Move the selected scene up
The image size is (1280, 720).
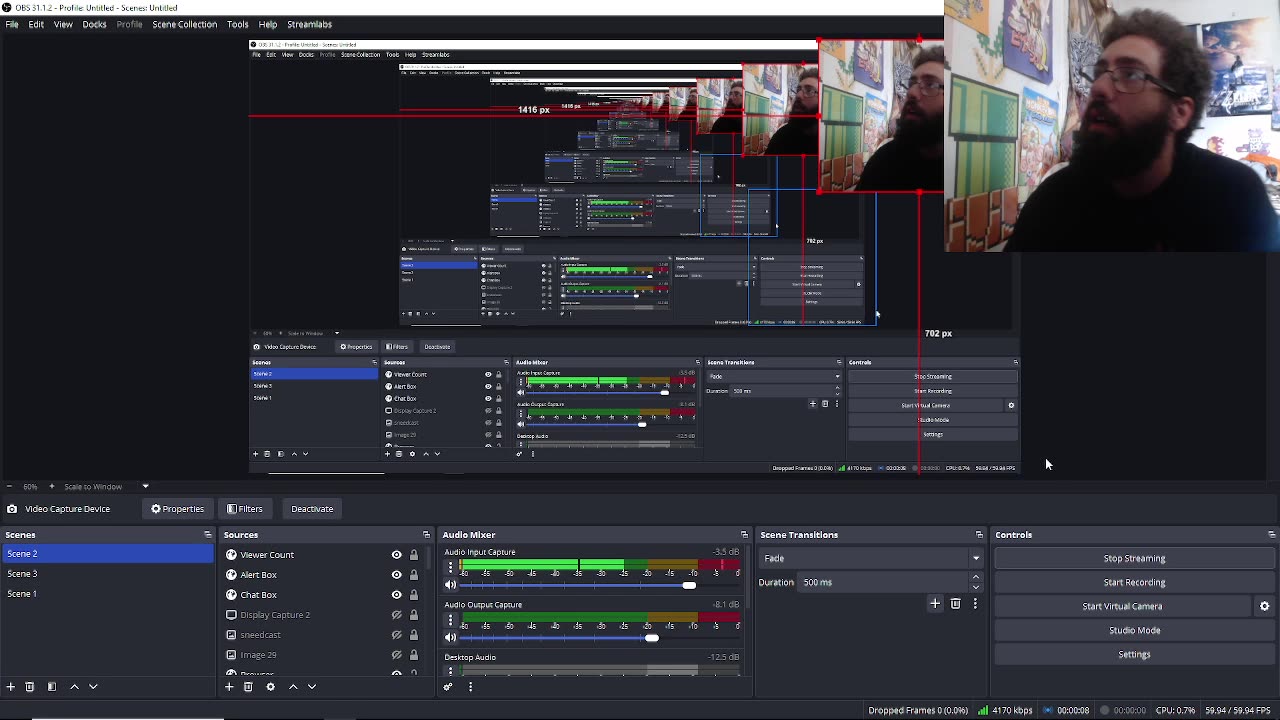(74, 687)
